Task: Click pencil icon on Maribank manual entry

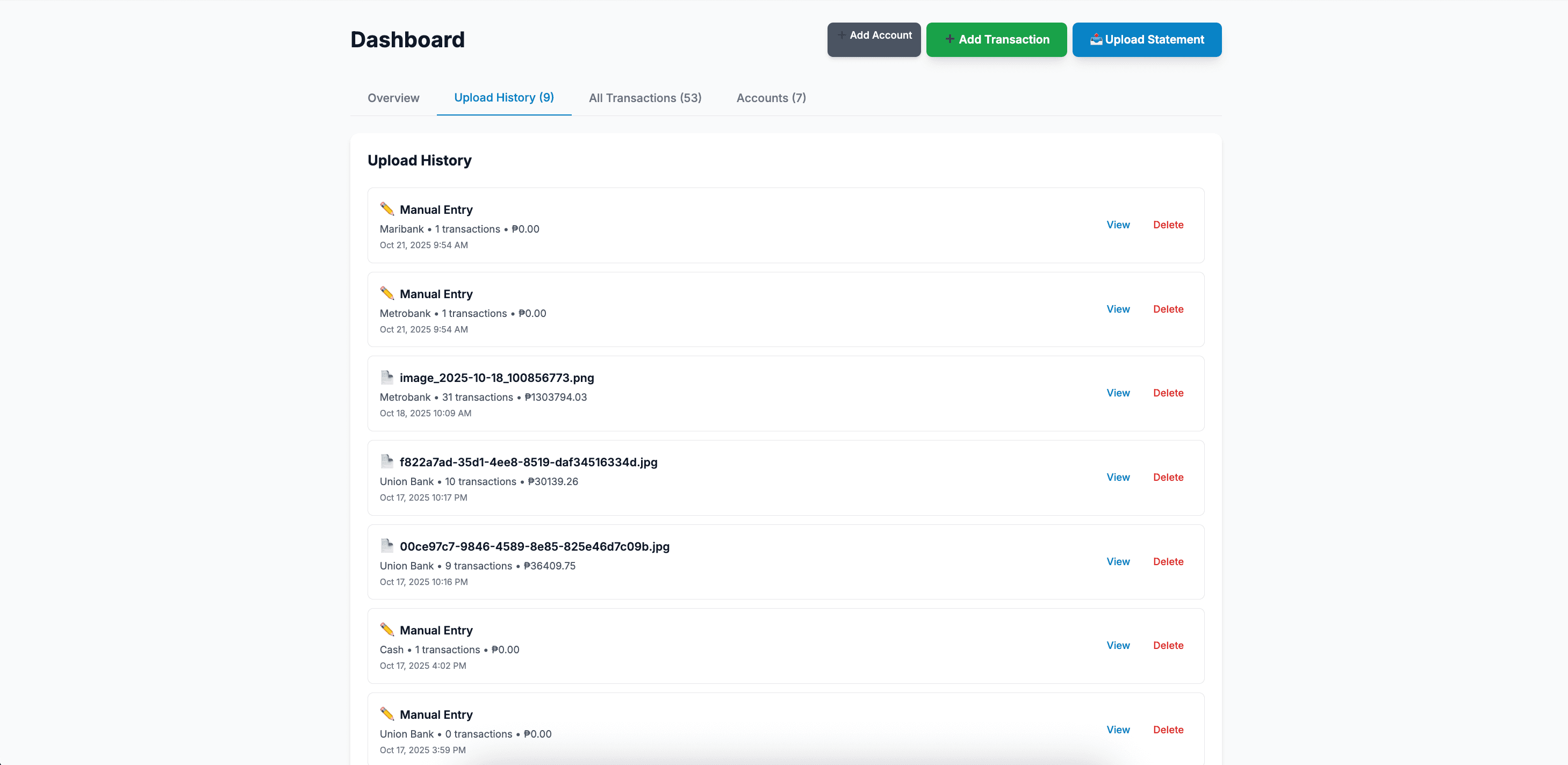Action: point(386,209)
